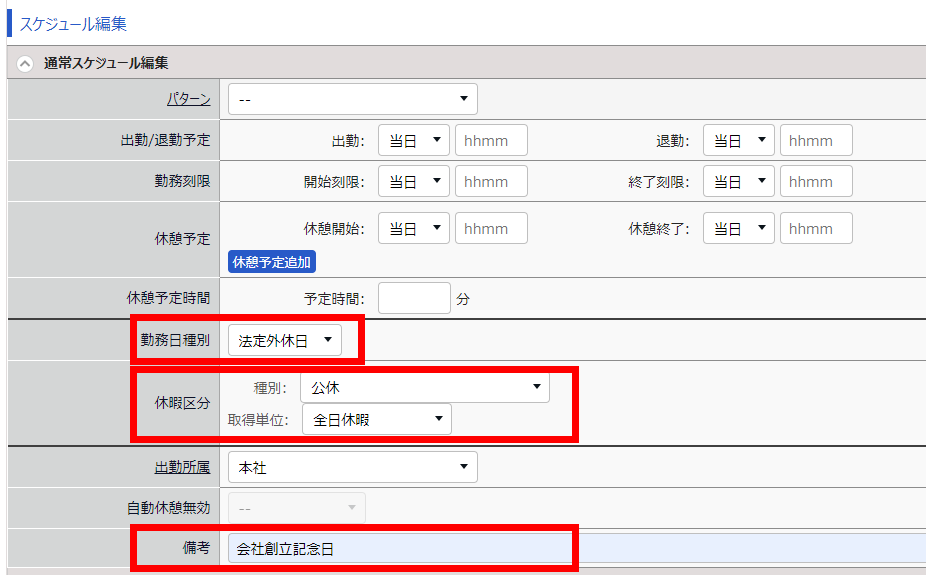Open the 種別 dropdown showing 公休
The height and width of the screenshot is (575, 926).
point(425,388)
